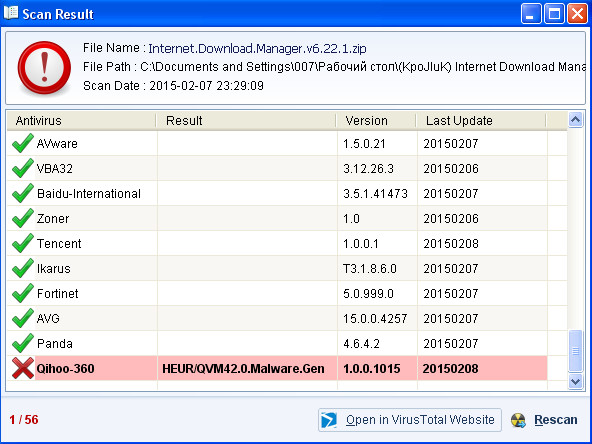Click the Rescan label

555,420
